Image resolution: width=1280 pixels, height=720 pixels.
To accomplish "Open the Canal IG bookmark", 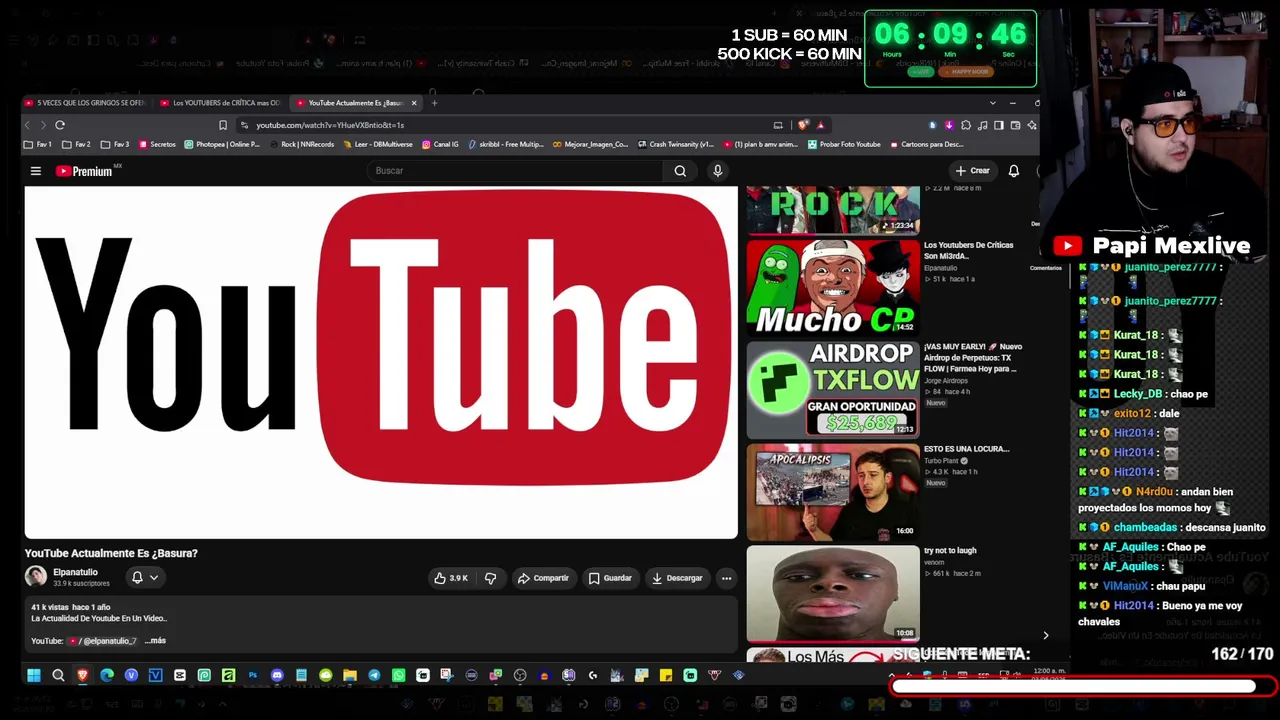I will (x=440, y=145).
